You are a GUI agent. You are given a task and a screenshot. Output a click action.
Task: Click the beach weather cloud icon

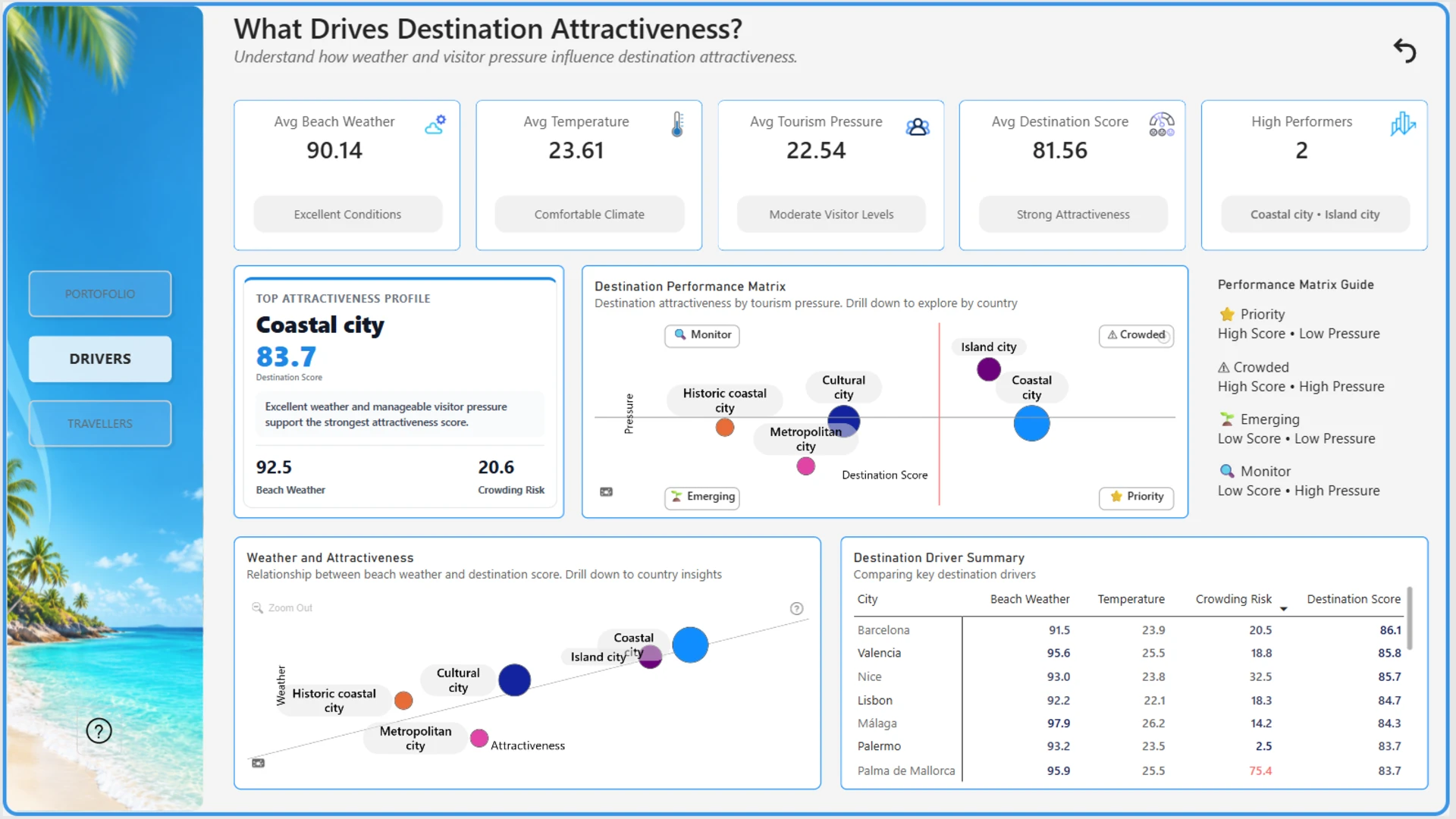click(435, 124)
